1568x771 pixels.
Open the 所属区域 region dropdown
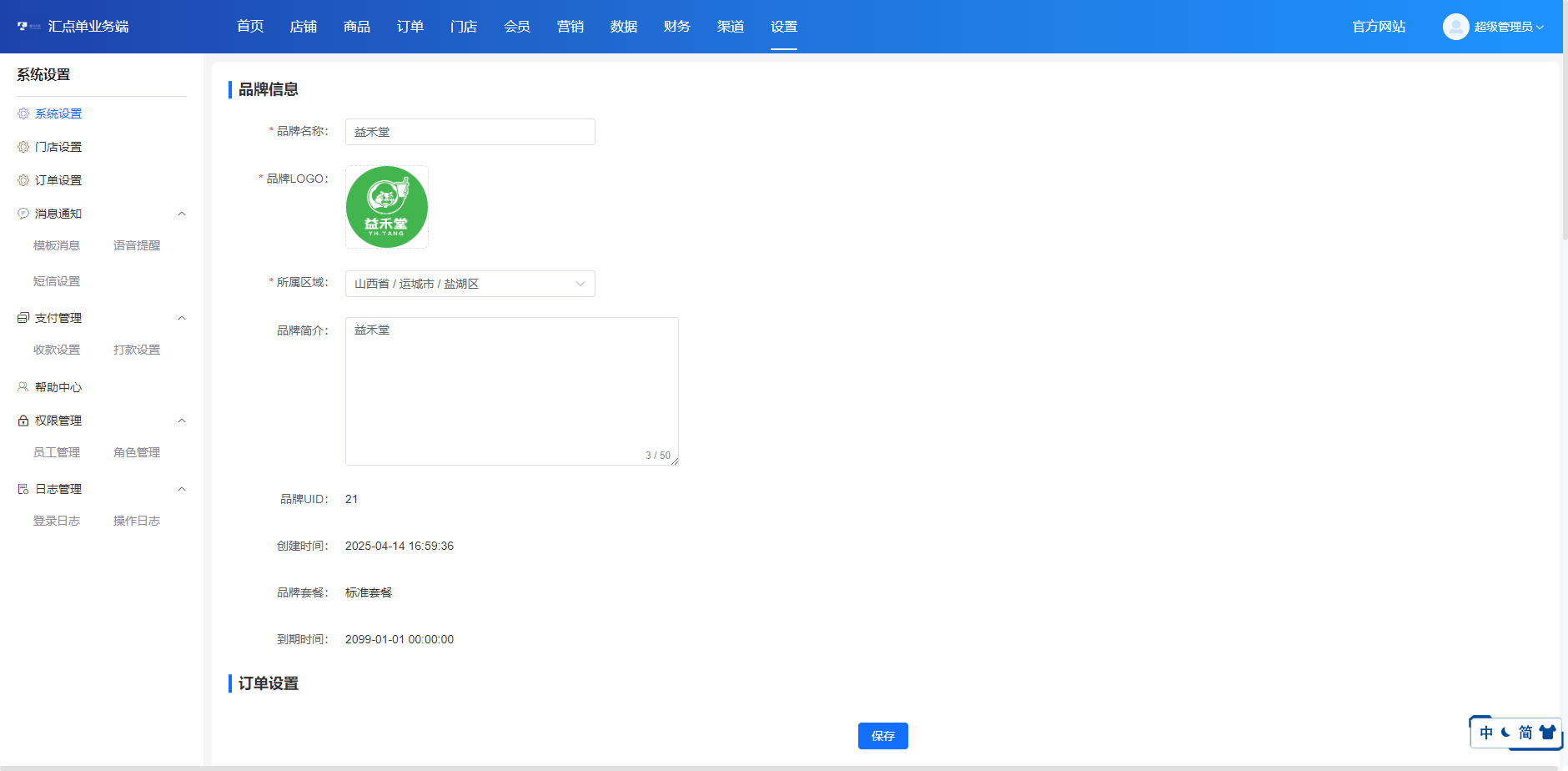tap(470, 284)
